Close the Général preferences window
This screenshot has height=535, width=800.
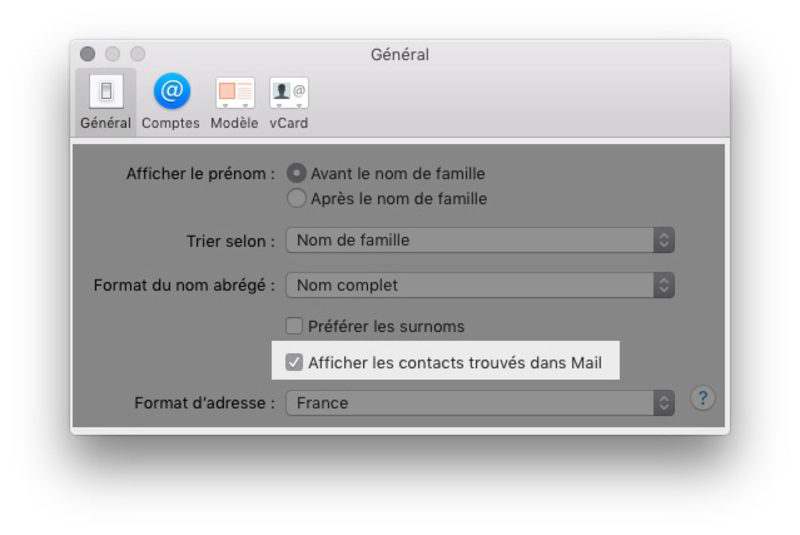pos(88,54)
